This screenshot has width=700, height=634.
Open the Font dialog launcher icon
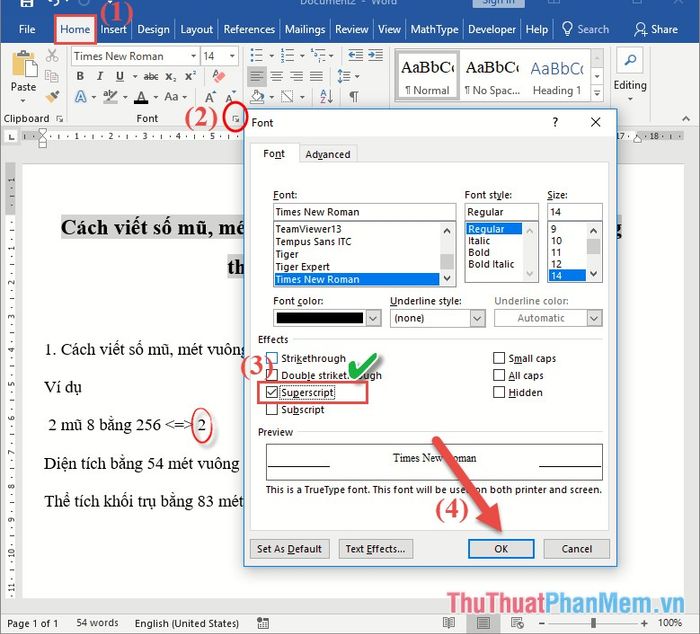point(235,119)
